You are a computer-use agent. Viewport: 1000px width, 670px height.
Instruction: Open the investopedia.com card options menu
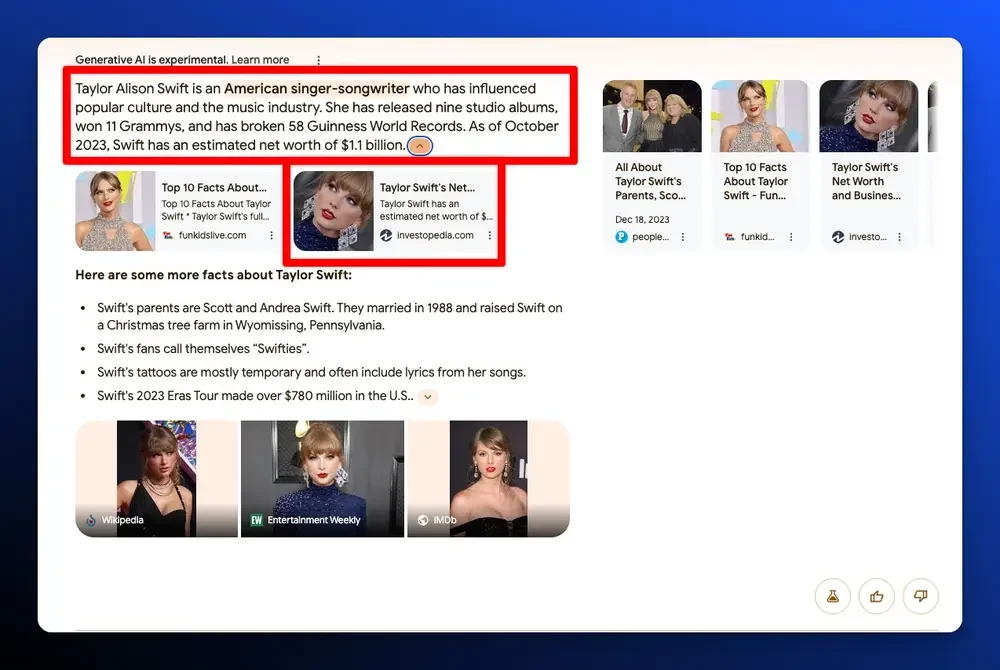(489, 235)
